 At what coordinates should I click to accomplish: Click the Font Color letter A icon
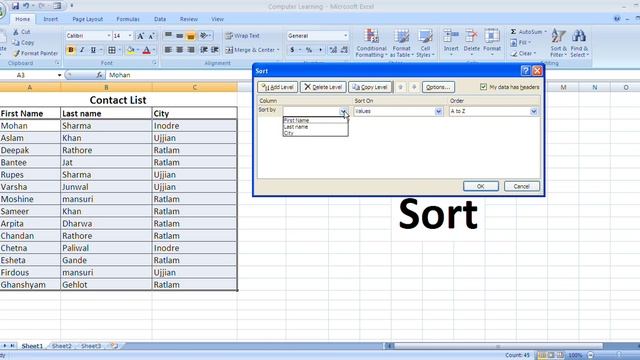(x=147, y=50)
